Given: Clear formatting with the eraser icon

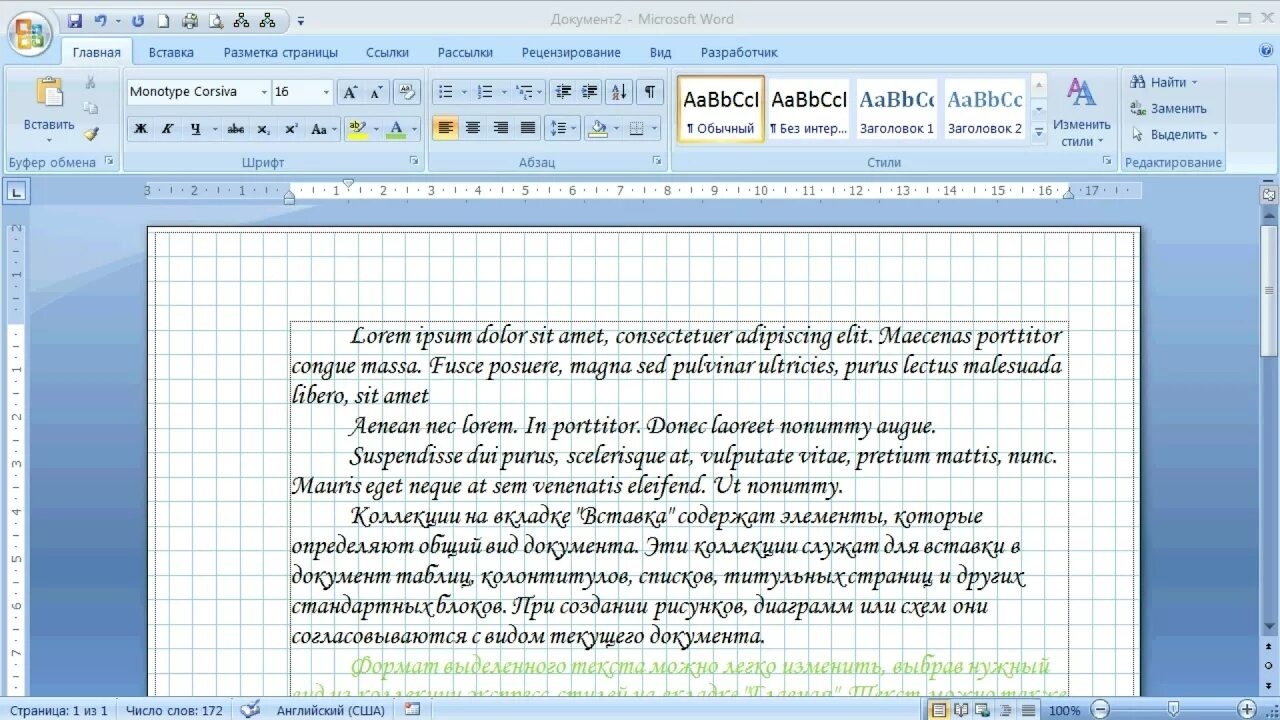Looking at the screenshot, I should point(406,92).
